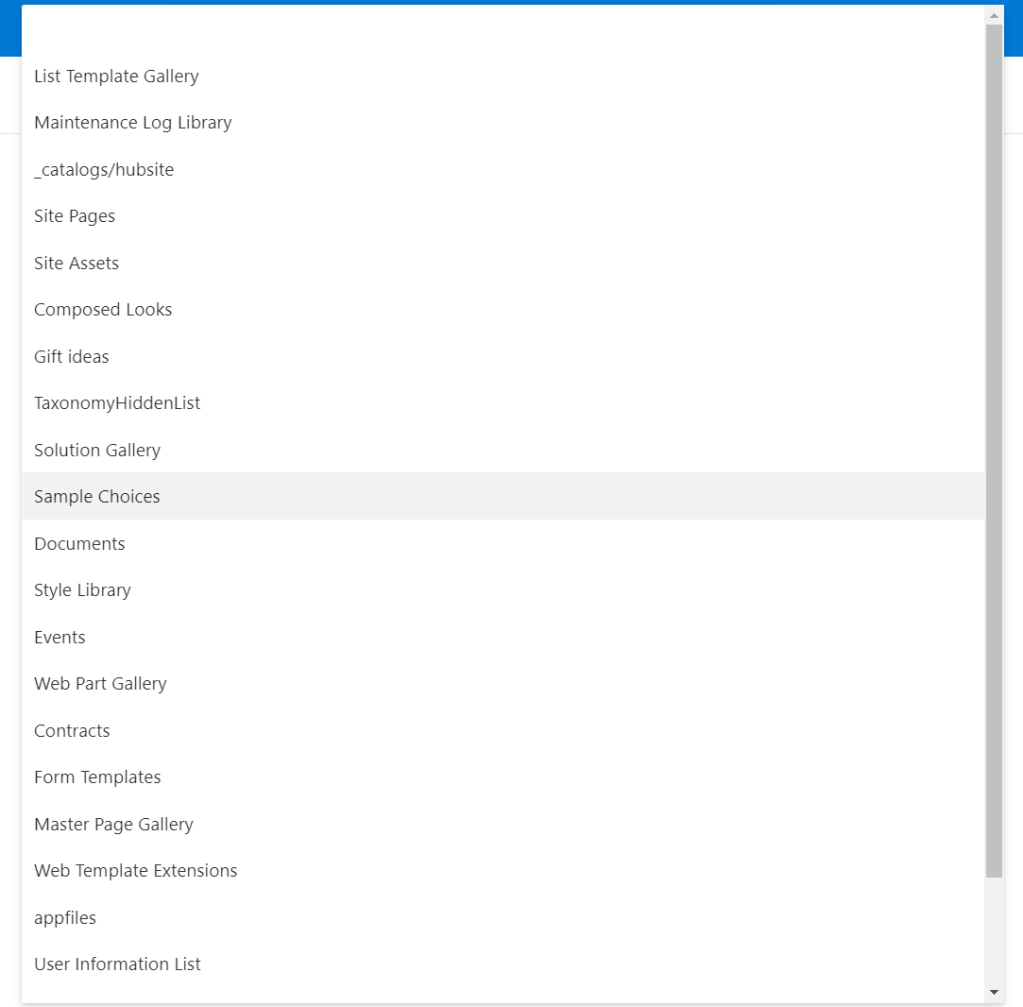Select TaxonomyHiddenList option
Image resolution: width=1023 pixels, height=1007 pixels.
tap(117, 403)
